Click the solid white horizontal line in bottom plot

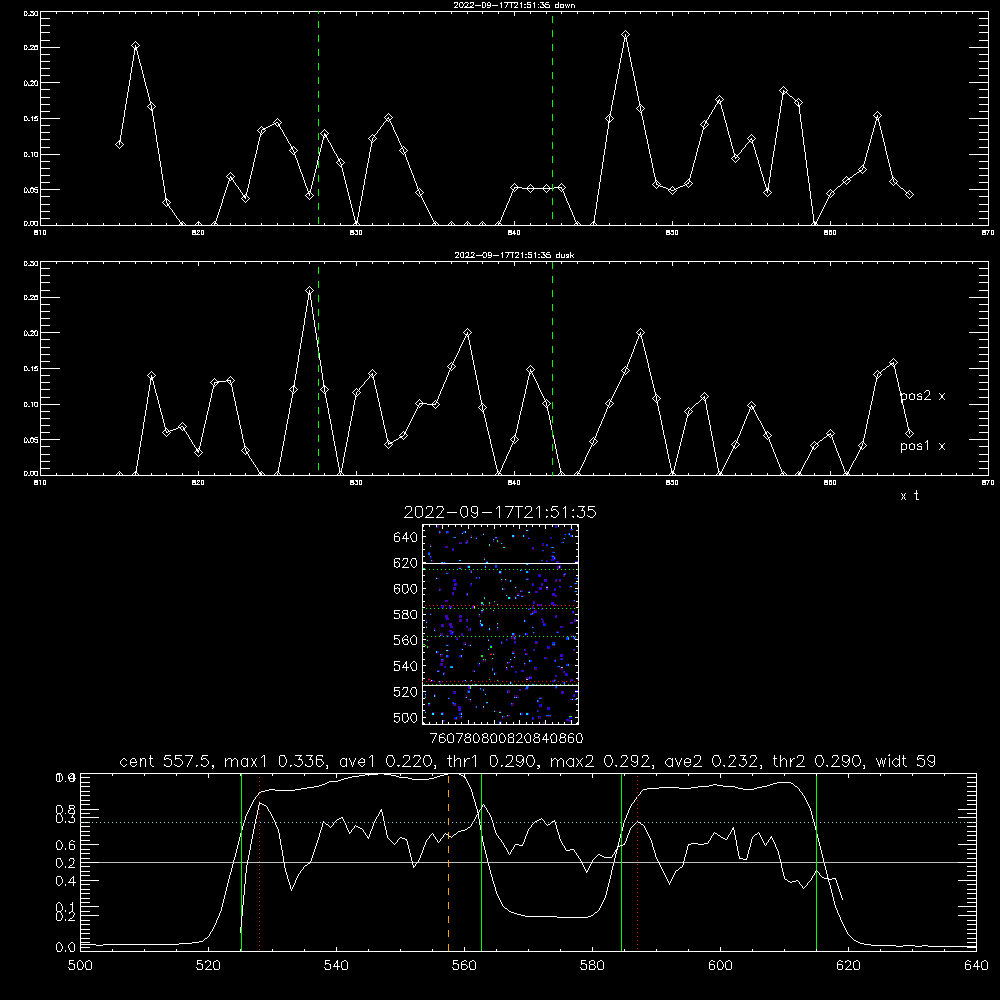[528, 862]
